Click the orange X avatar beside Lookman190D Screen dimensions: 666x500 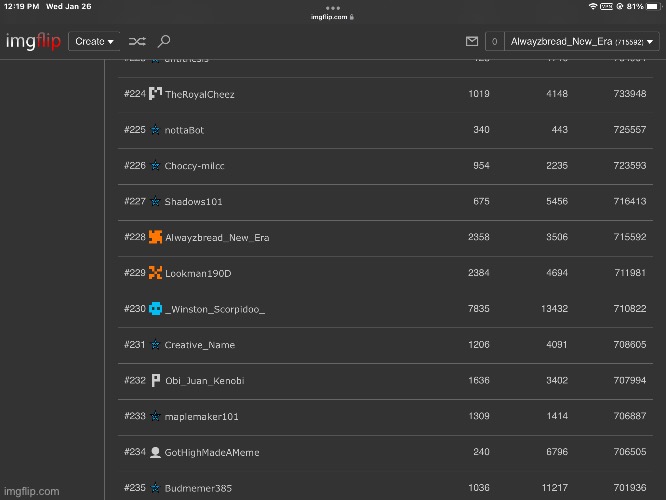click(x=155, y=273)
